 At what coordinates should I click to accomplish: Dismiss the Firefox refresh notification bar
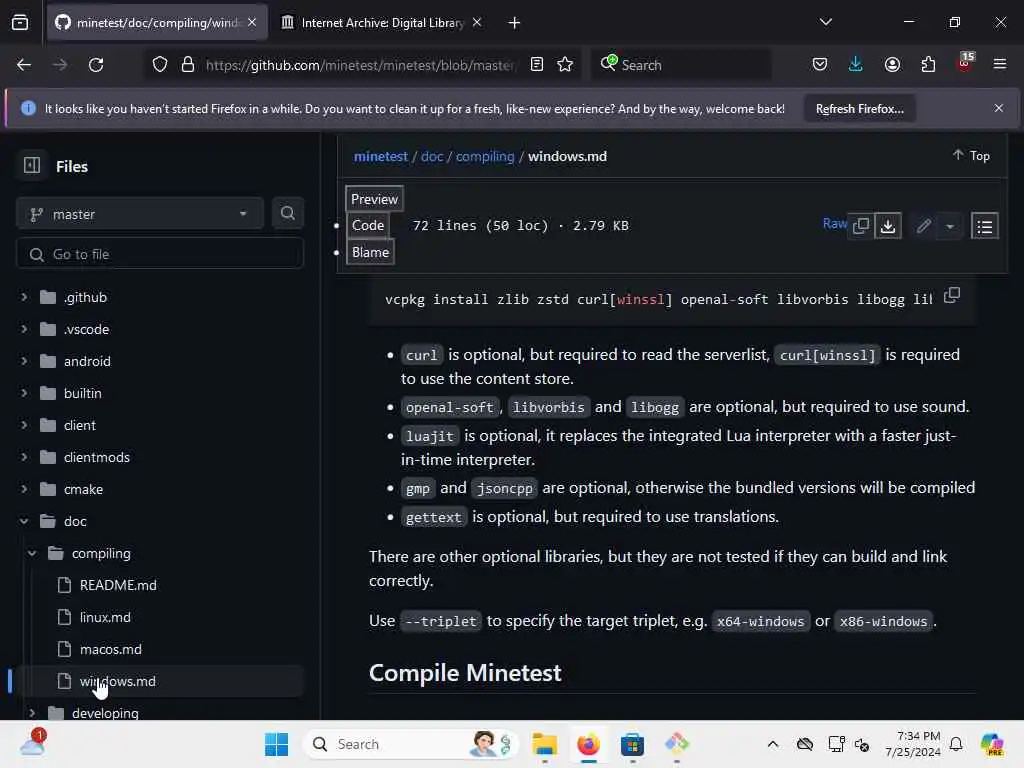[999, 108]
